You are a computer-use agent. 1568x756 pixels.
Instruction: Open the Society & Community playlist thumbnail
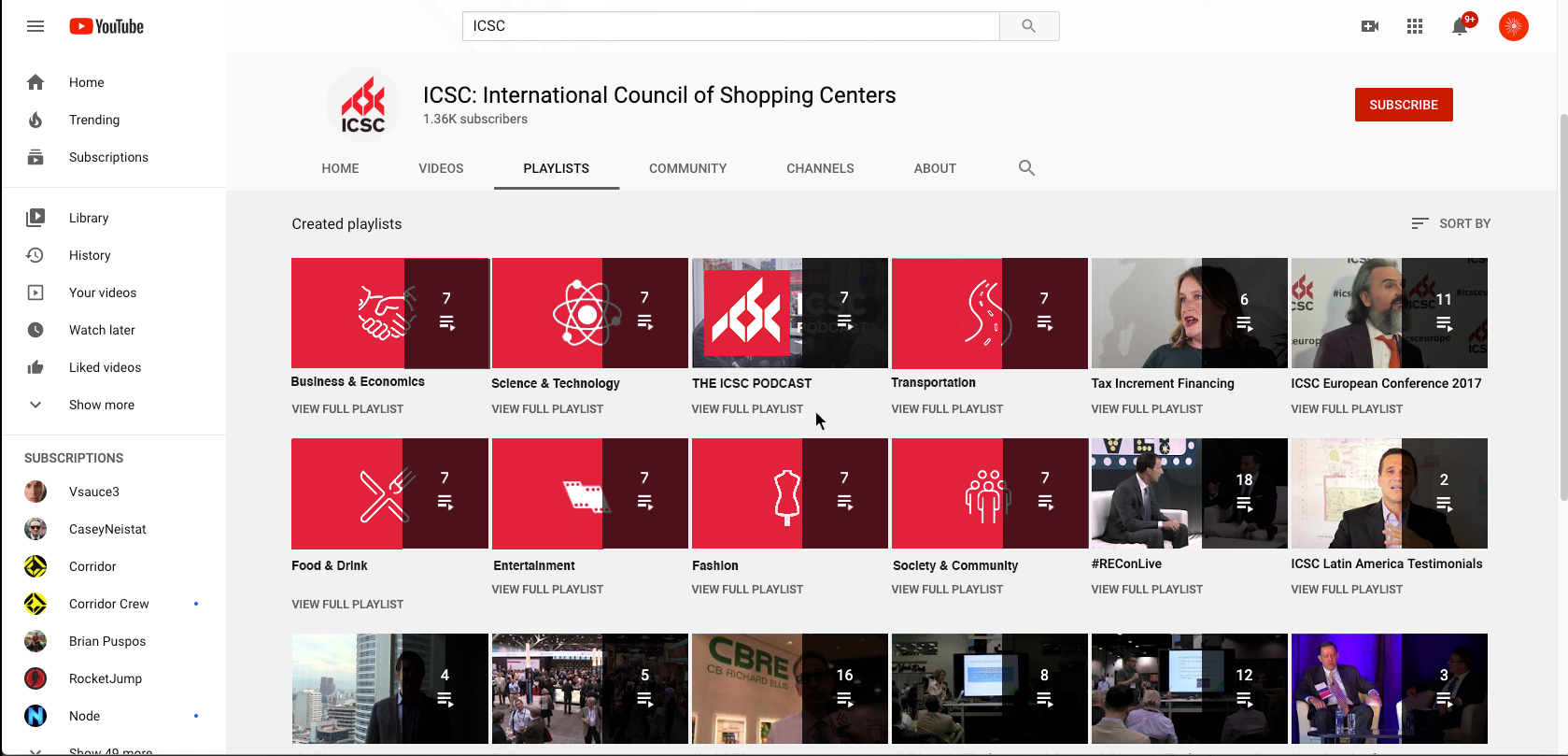[990, 493]
